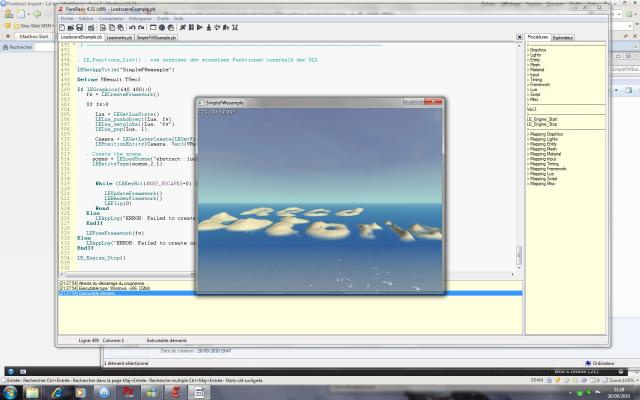Open the Débogueur menu
The image size is (640, 400).
tap(140, 18)
